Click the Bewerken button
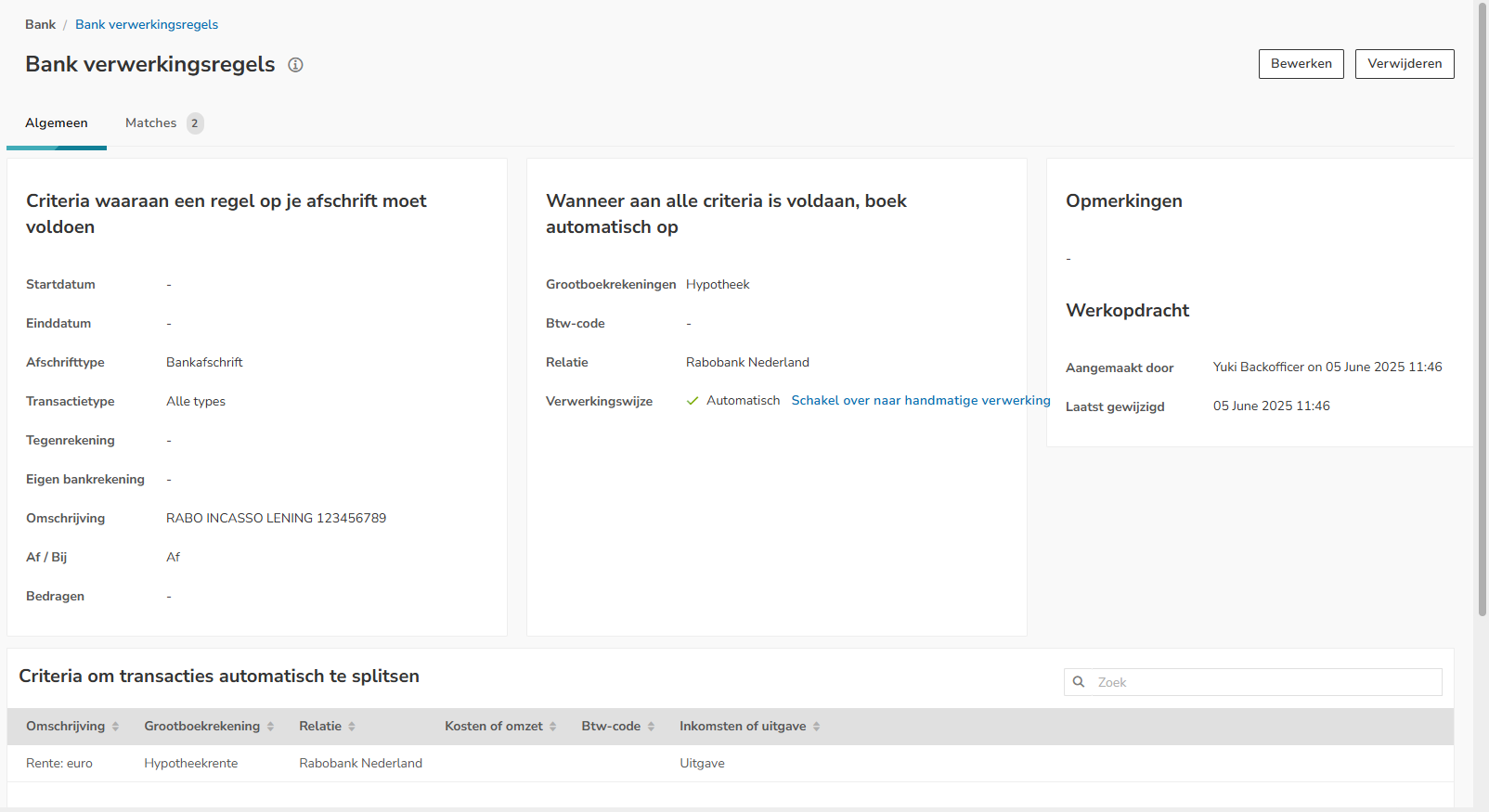This screenshot has width=1489, height=812. click(x=1301, y=64)
